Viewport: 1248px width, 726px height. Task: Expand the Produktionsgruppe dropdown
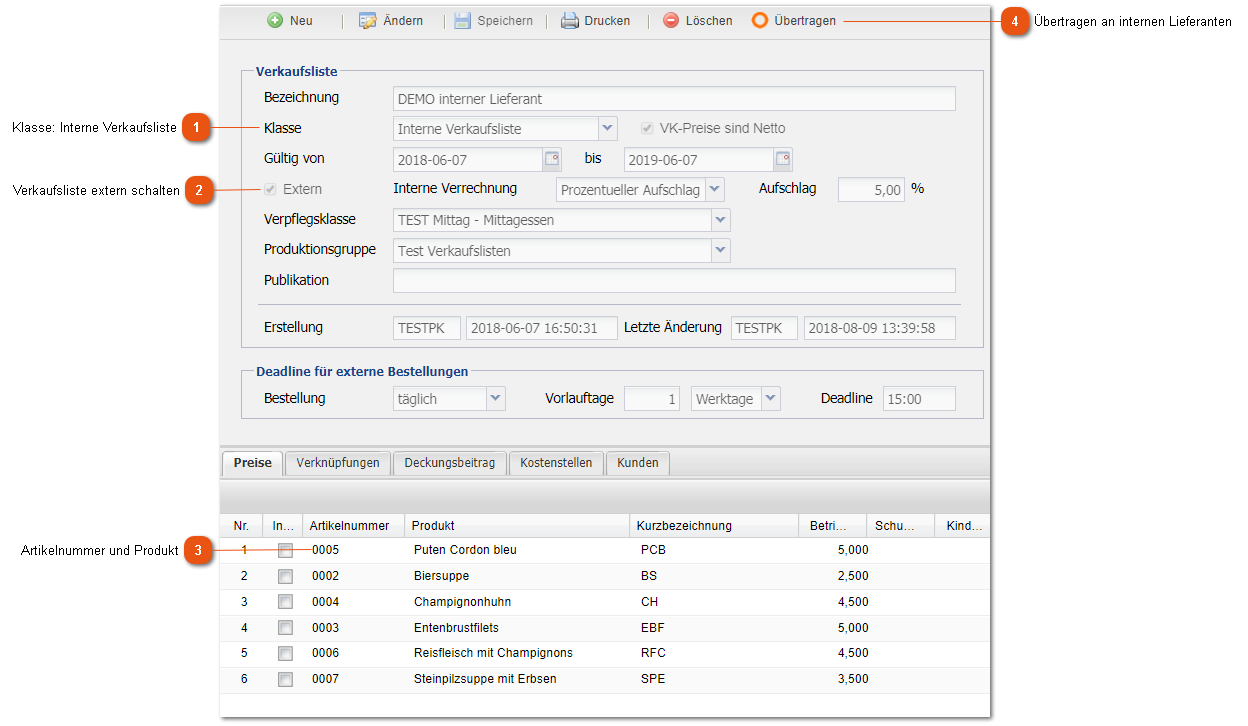click(721, 251)
